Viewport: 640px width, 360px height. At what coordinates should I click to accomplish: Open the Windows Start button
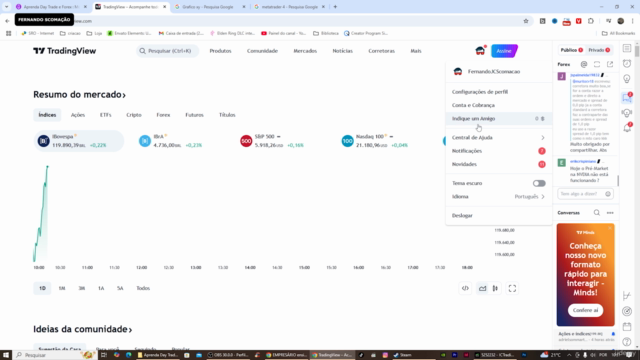click(6, 355)
